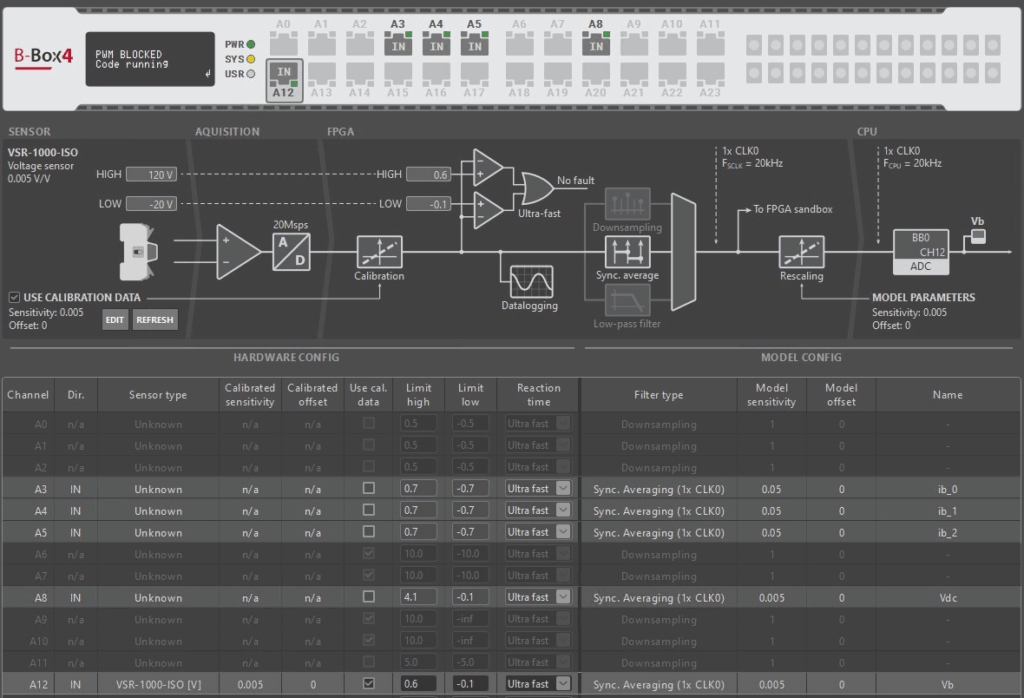
Task: Click the A8 input port icon
Action: (595, 43)
